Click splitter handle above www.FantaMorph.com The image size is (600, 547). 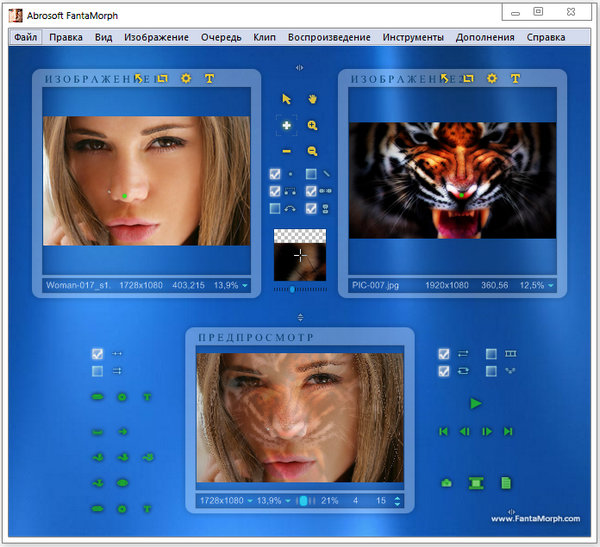pyautogui.click(x=512, y=511)
